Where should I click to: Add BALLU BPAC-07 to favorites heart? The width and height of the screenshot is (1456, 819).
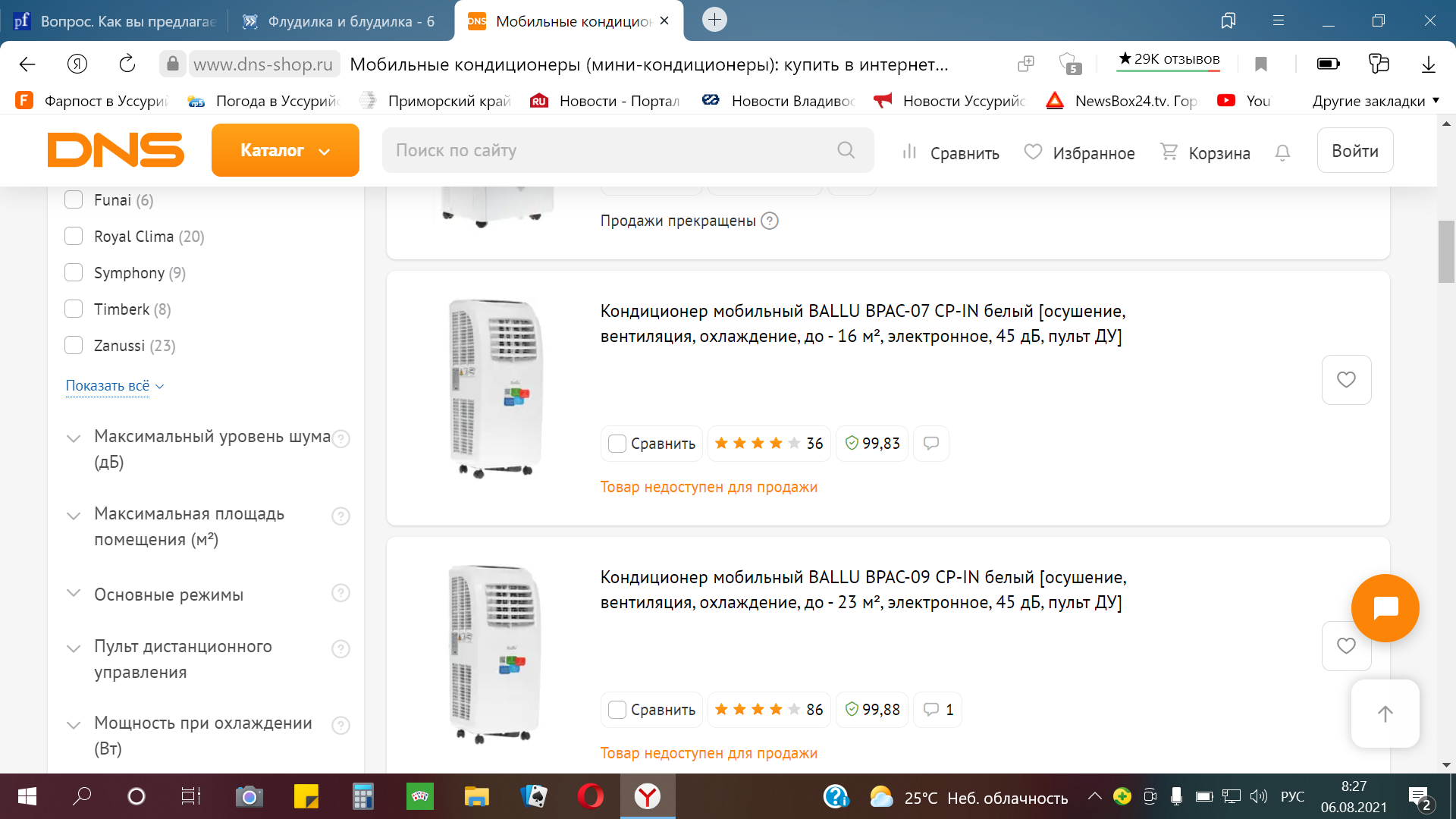(1346, 380)
